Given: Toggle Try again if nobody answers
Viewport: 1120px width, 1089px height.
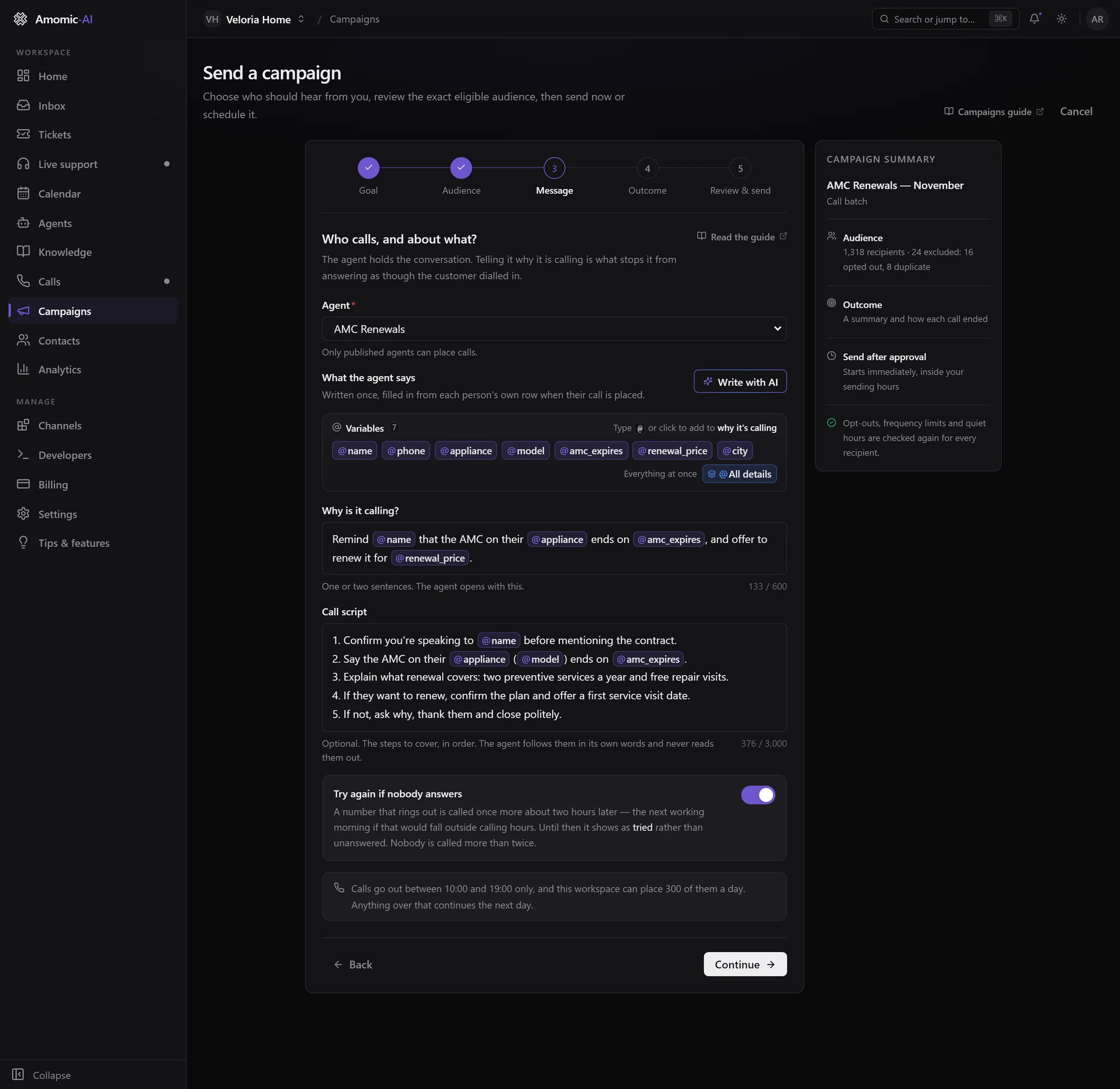Looking at the screenshot, I should point(758,795).
